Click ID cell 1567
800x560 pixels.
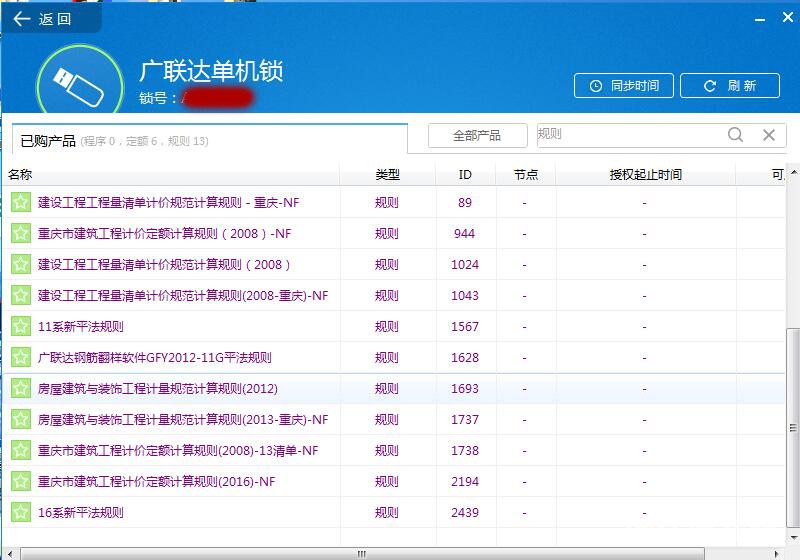465,326
